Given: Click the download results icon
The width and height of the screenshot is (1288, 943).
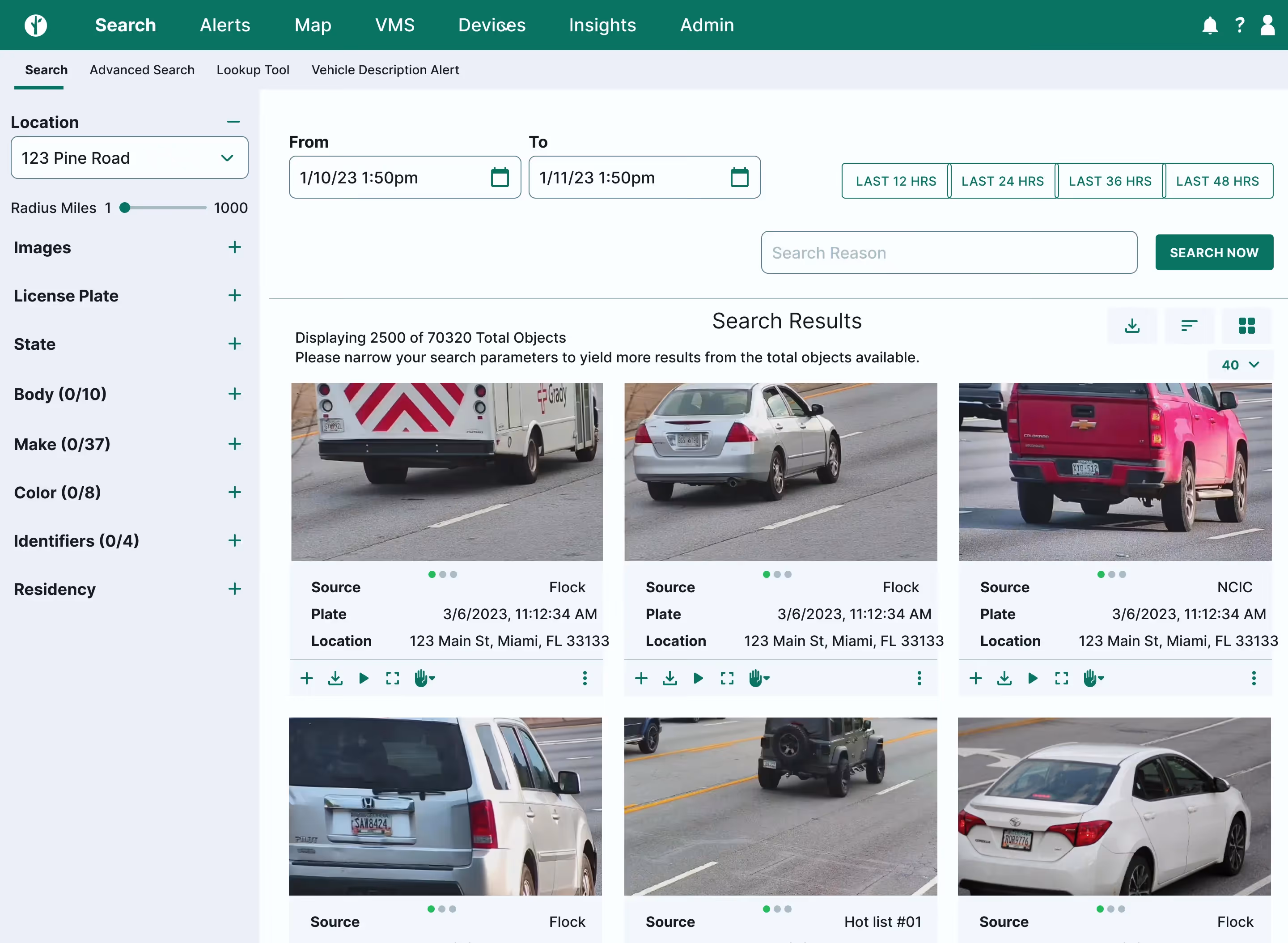Looking at the screenshot, I should (x=1132, y=326).
